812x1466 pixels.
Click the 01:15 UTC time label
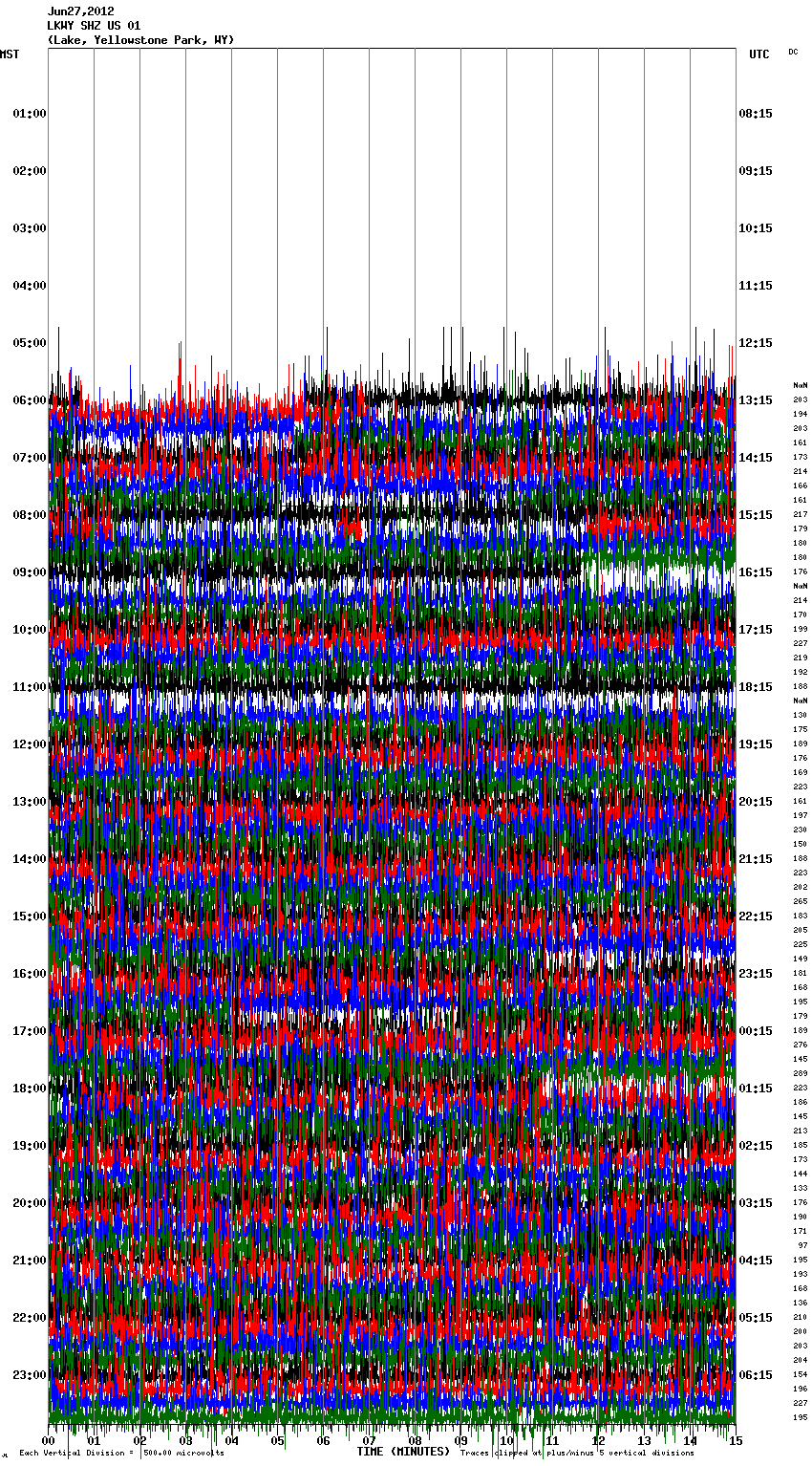[x=756, y=1089]
